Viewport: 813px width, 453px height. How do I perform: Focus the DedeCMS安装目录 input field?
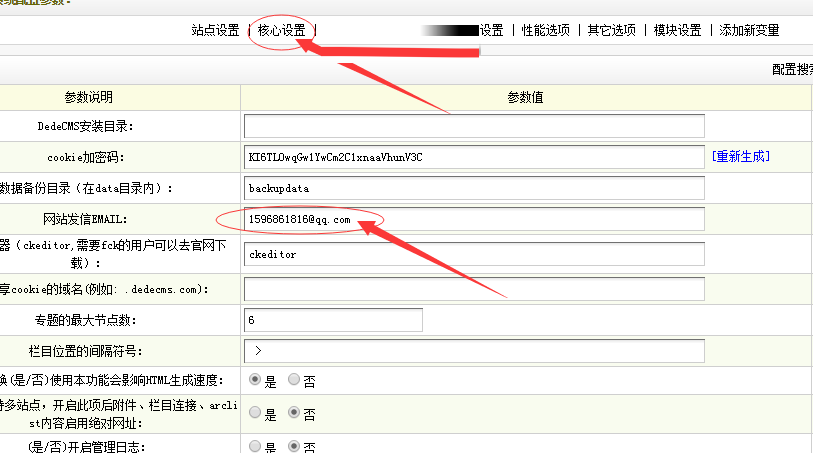click(x=474, y=126)
